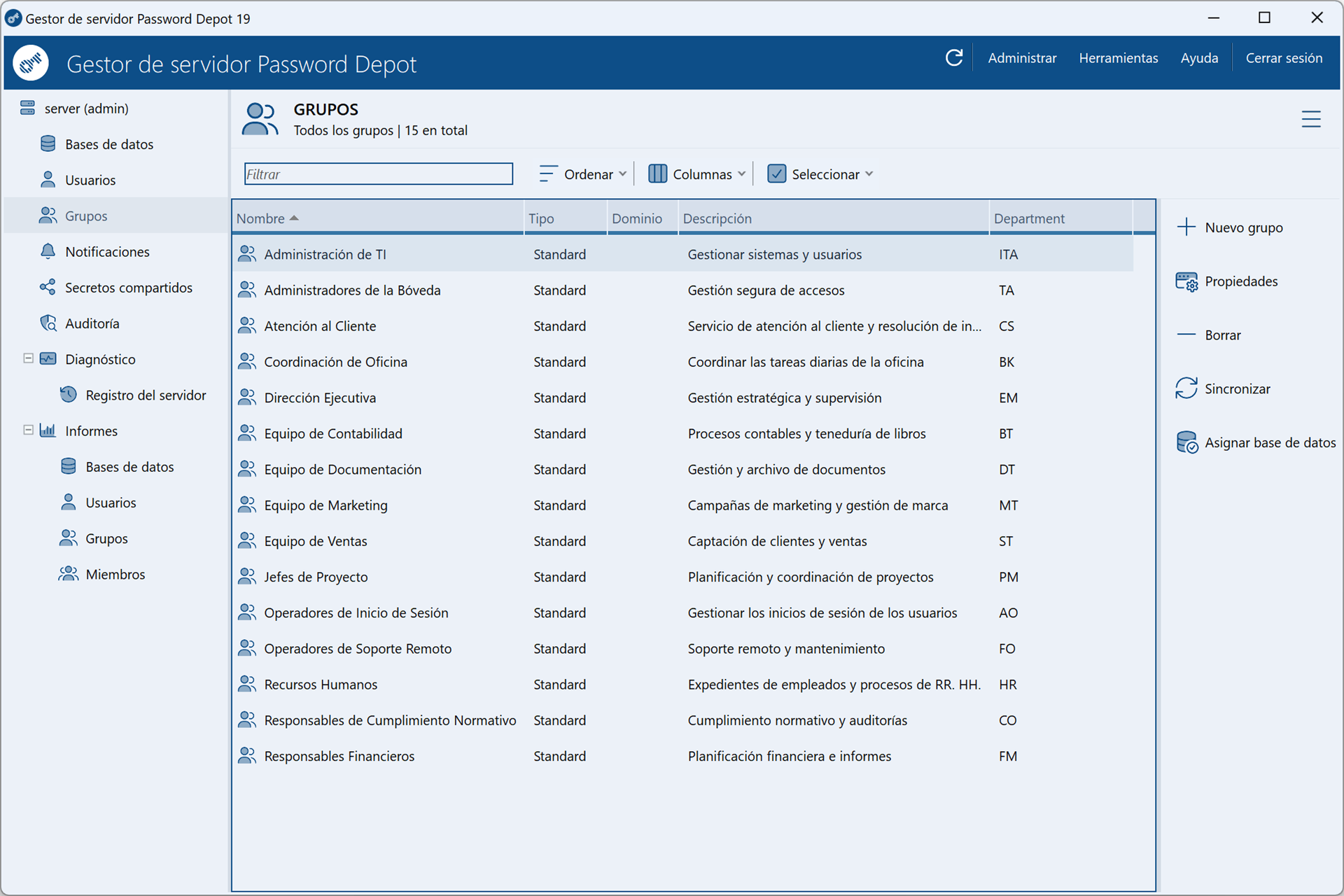Sort by the Nombre column header
The width and height of the screenshot is (1344, 896).
pos(378,218)
